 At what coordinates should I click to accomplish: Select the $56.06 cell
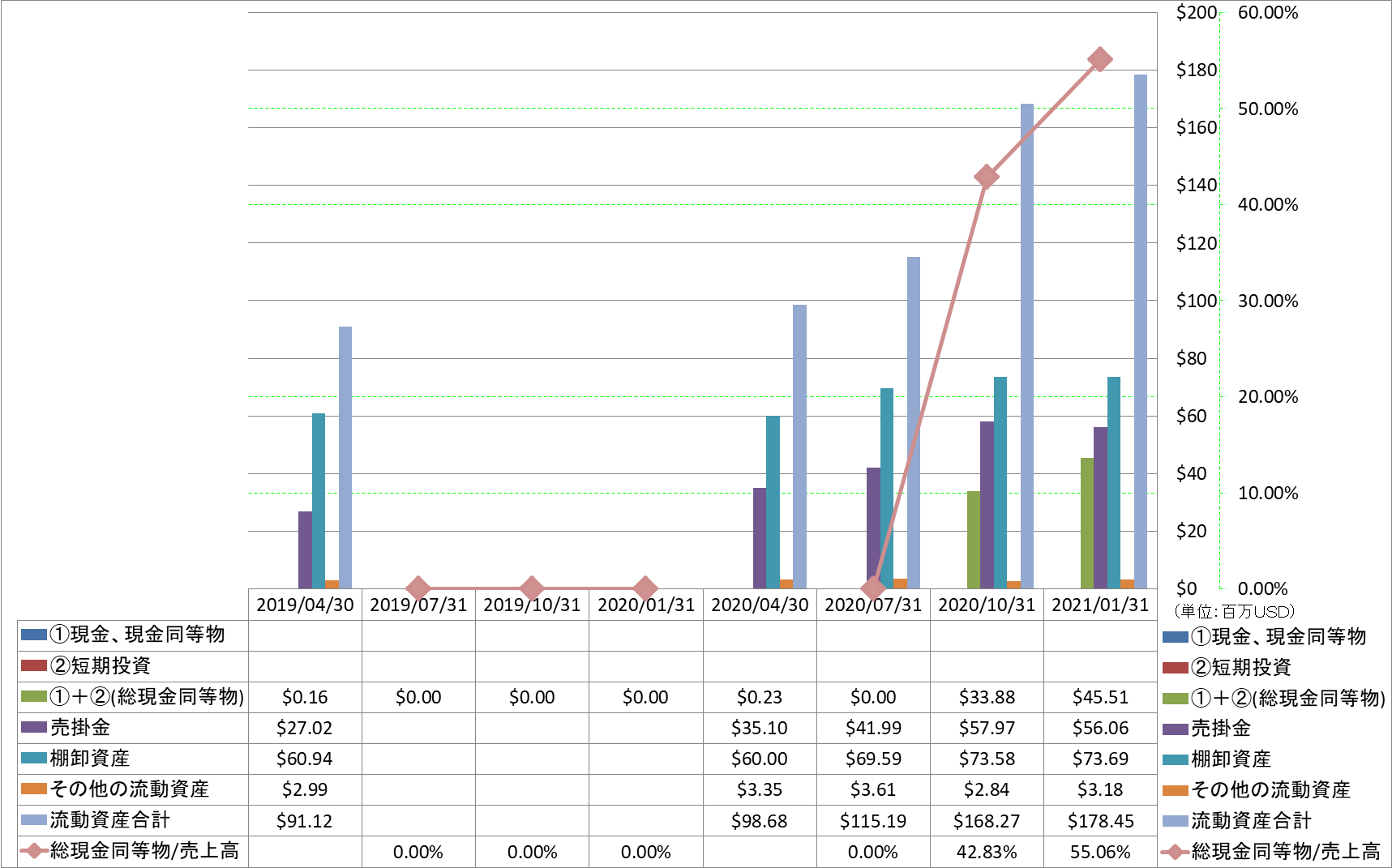click(1100, 728)
